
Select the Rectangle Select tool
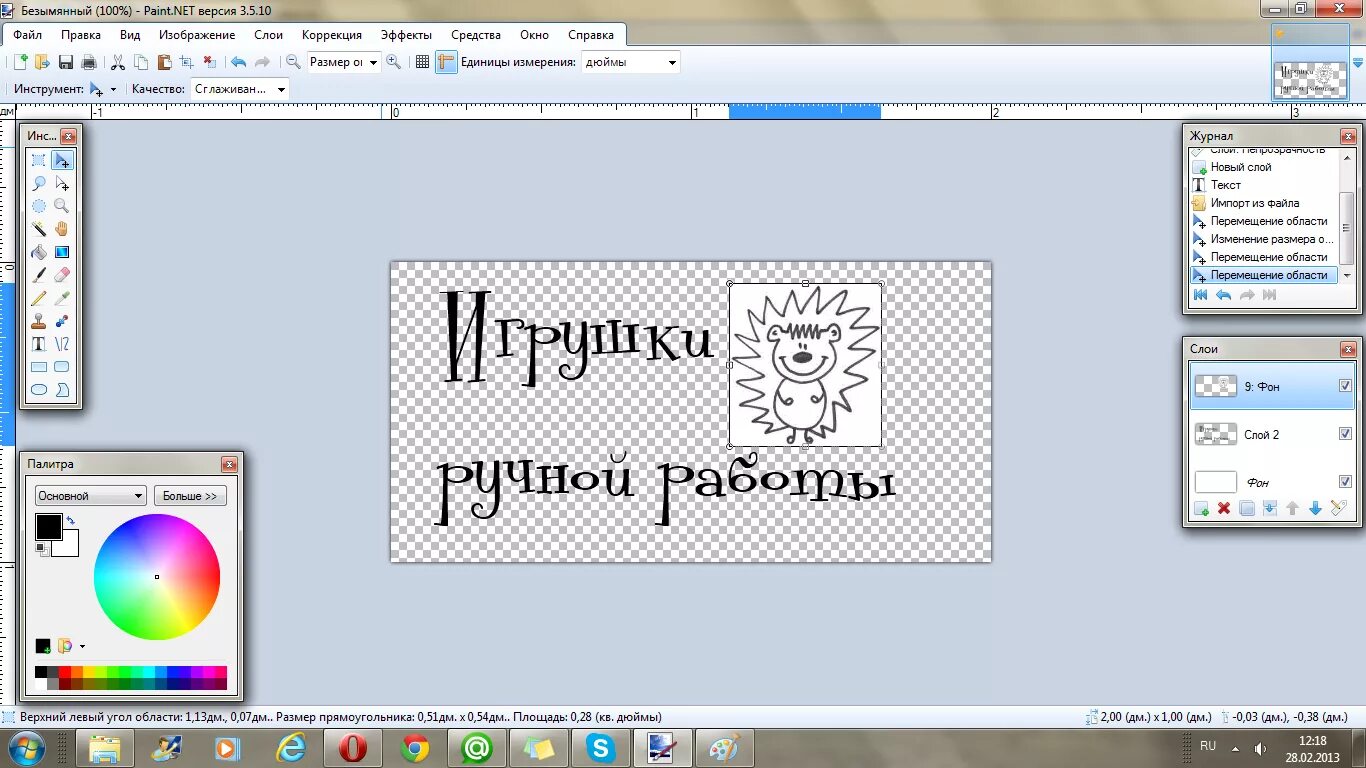pos(39,160)
